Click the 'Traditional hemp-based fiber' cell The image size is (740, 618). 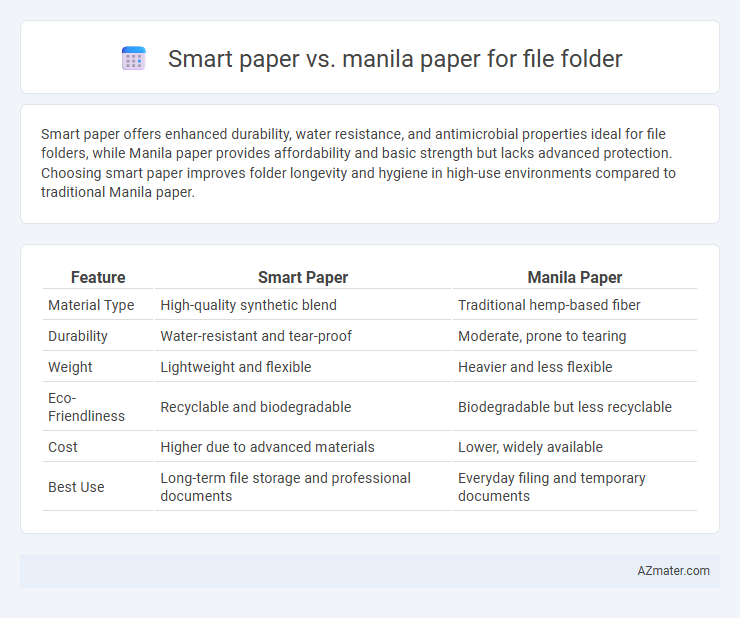click(549, 305)
